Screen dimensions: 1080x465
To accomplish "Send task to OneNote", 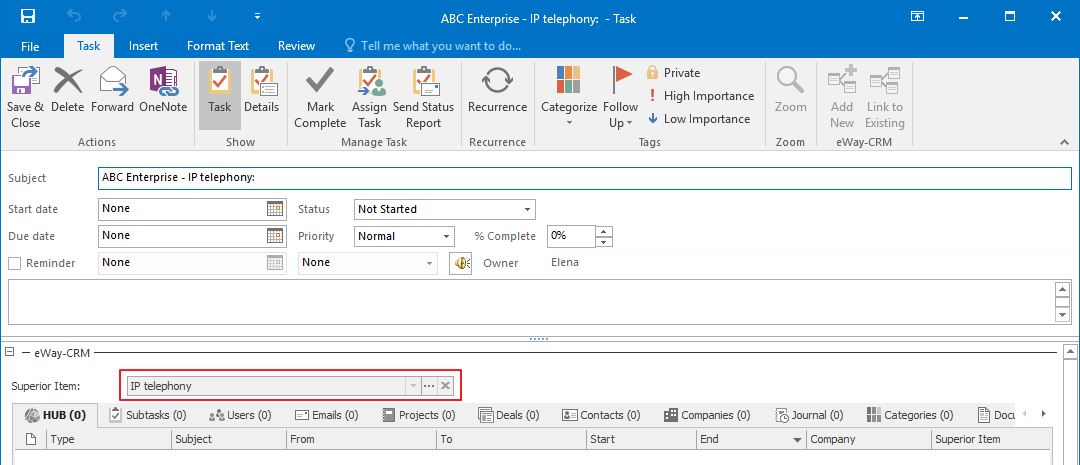I will (163, 90).
